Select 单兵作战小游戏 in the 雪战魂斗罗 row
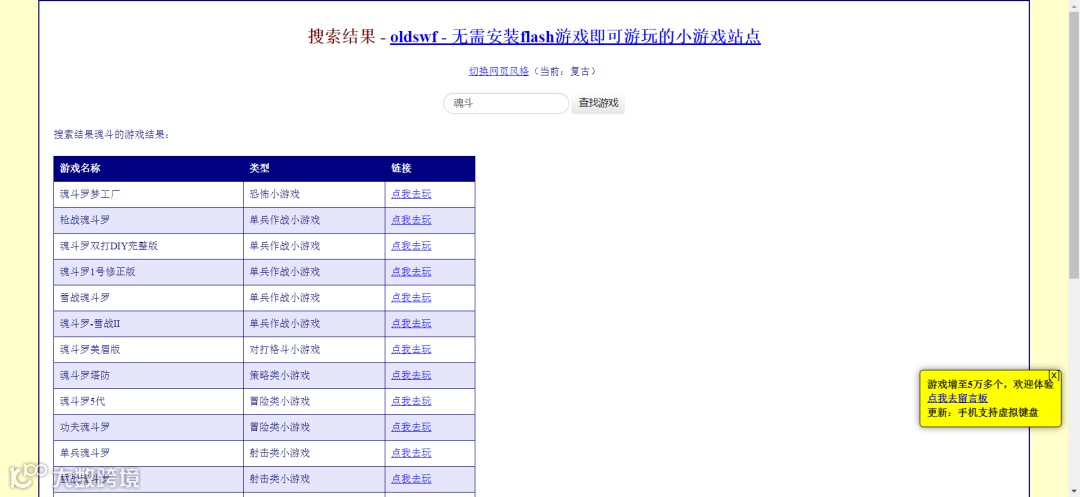This screenshot has height=497, width=1080. pyautogui.click(x=314, y=298)
